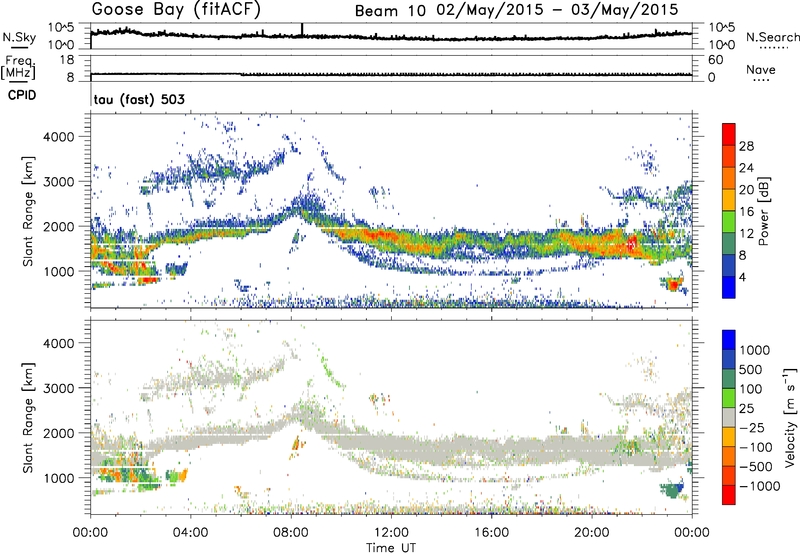This screenshot has height=554, width=800.
Task: Click the 'Goose Bay (fitACF)' plot title
Action: [x=176, y=9]
